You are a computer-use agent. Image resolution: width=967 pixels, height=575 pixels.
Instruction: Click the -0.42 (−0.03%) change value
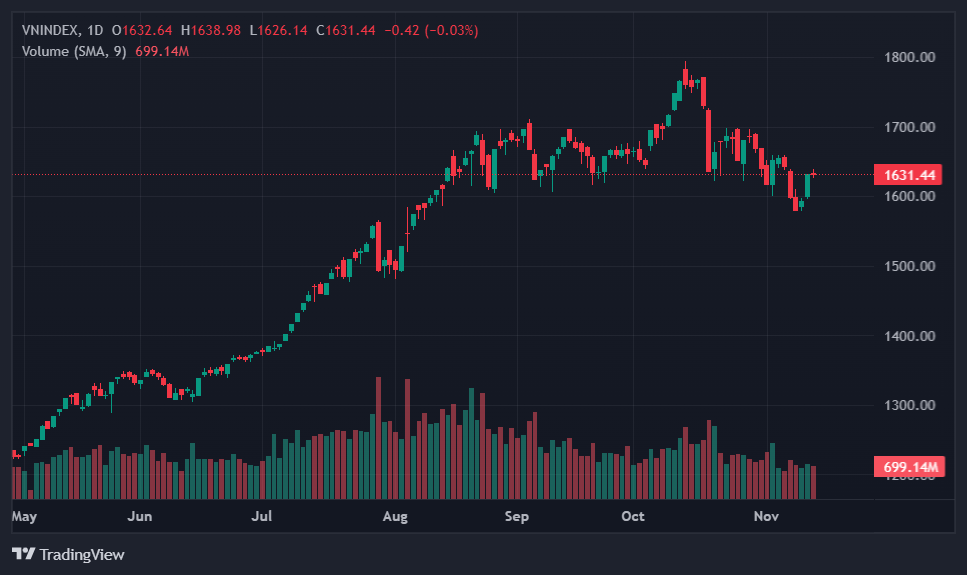pos(428,30)
